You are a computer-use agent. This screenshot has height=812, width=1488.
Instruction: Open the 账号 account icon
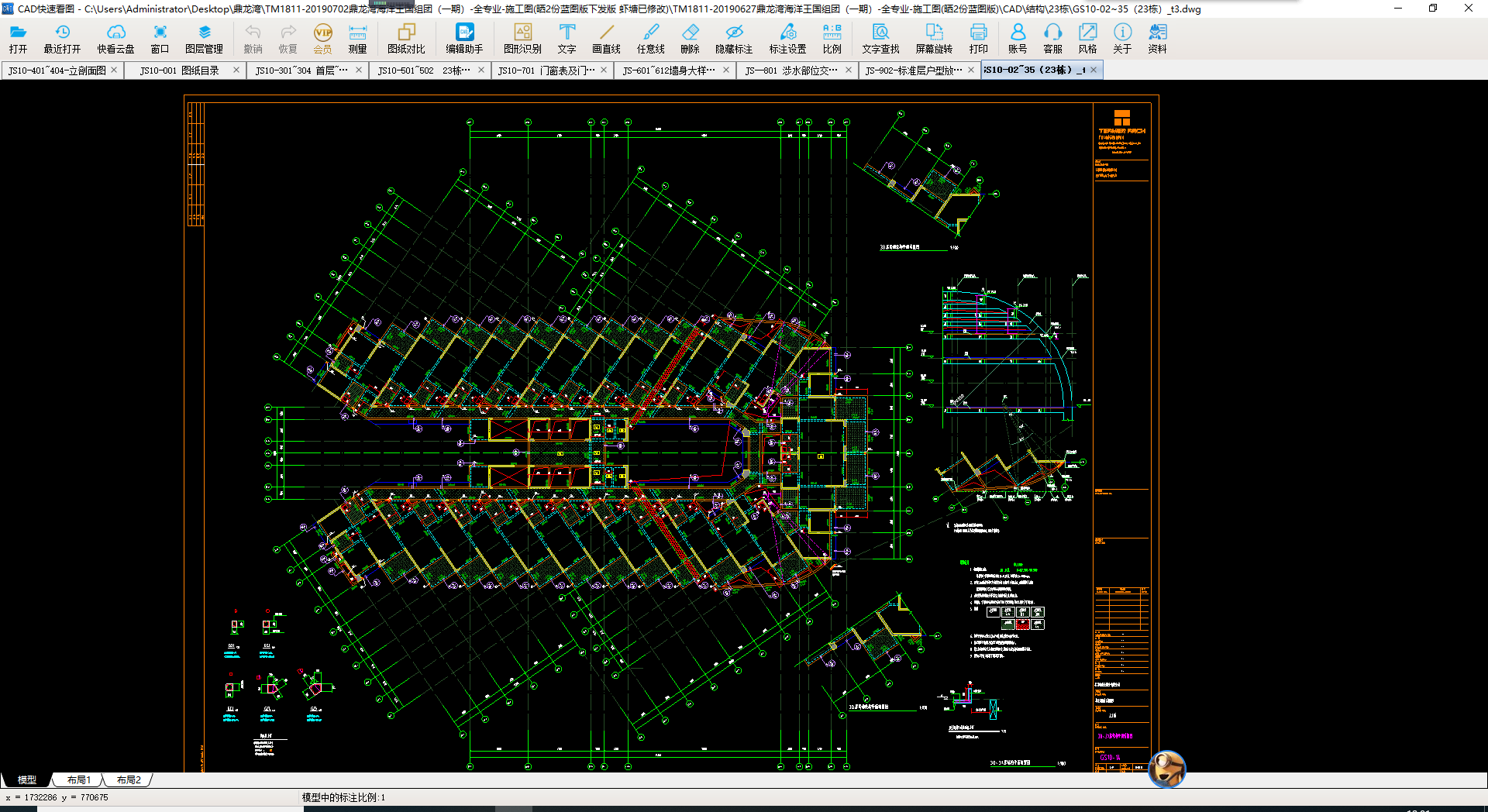[1018, 39]
